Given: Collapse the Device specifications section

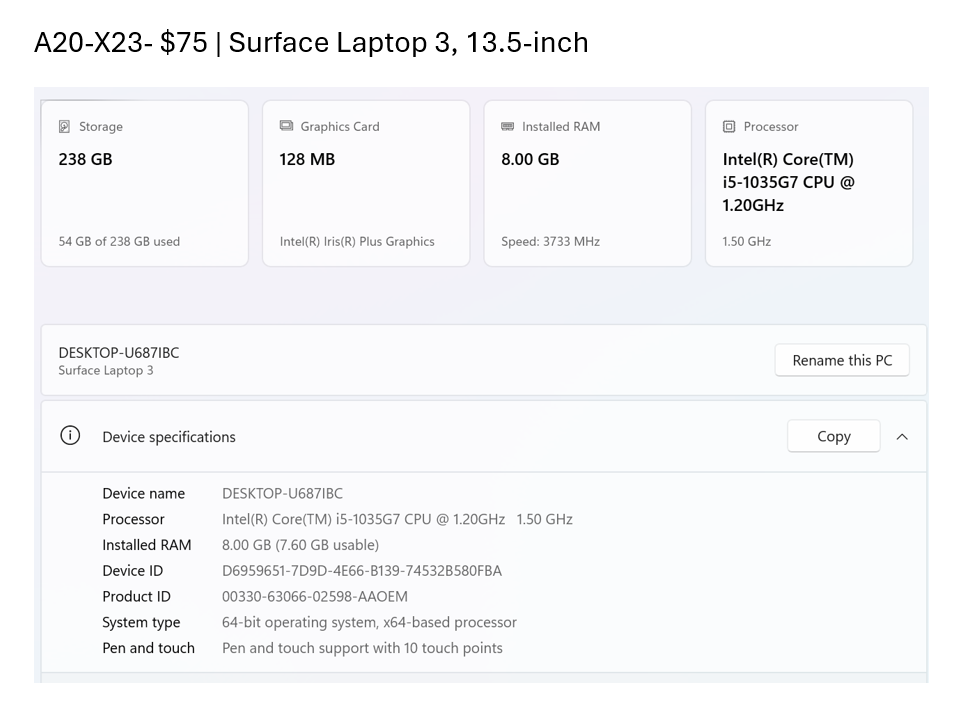Looking at the screenshot, I should 902,436.
